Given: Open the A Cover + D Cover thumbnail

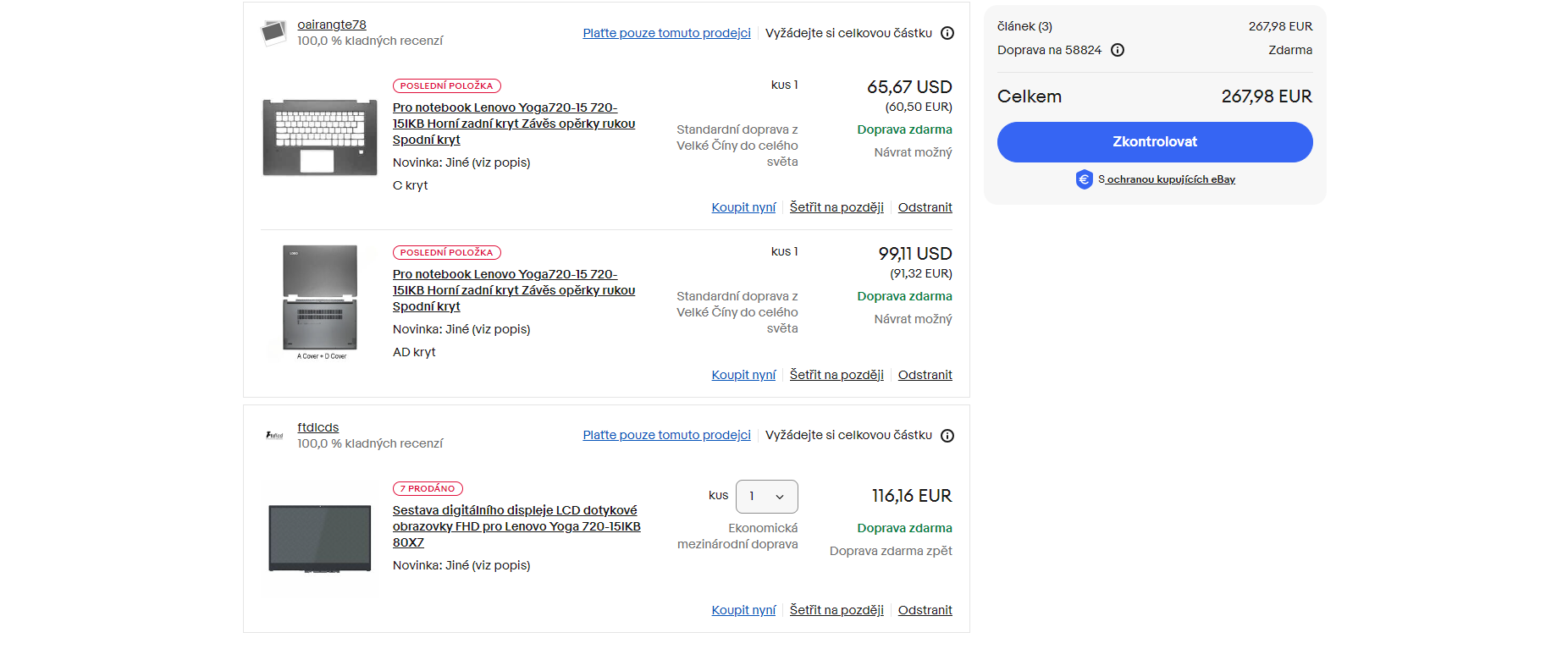Looking at the screenshot, I should [x=320, y=301].
